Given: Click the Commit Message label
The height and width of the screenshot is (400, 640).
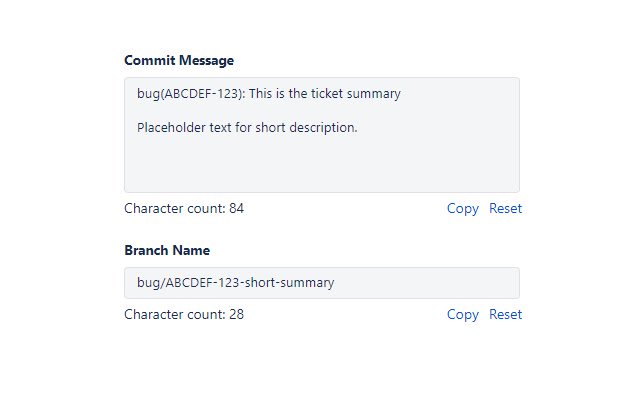Looking at the screenshot, I should (x=179, y=60).
